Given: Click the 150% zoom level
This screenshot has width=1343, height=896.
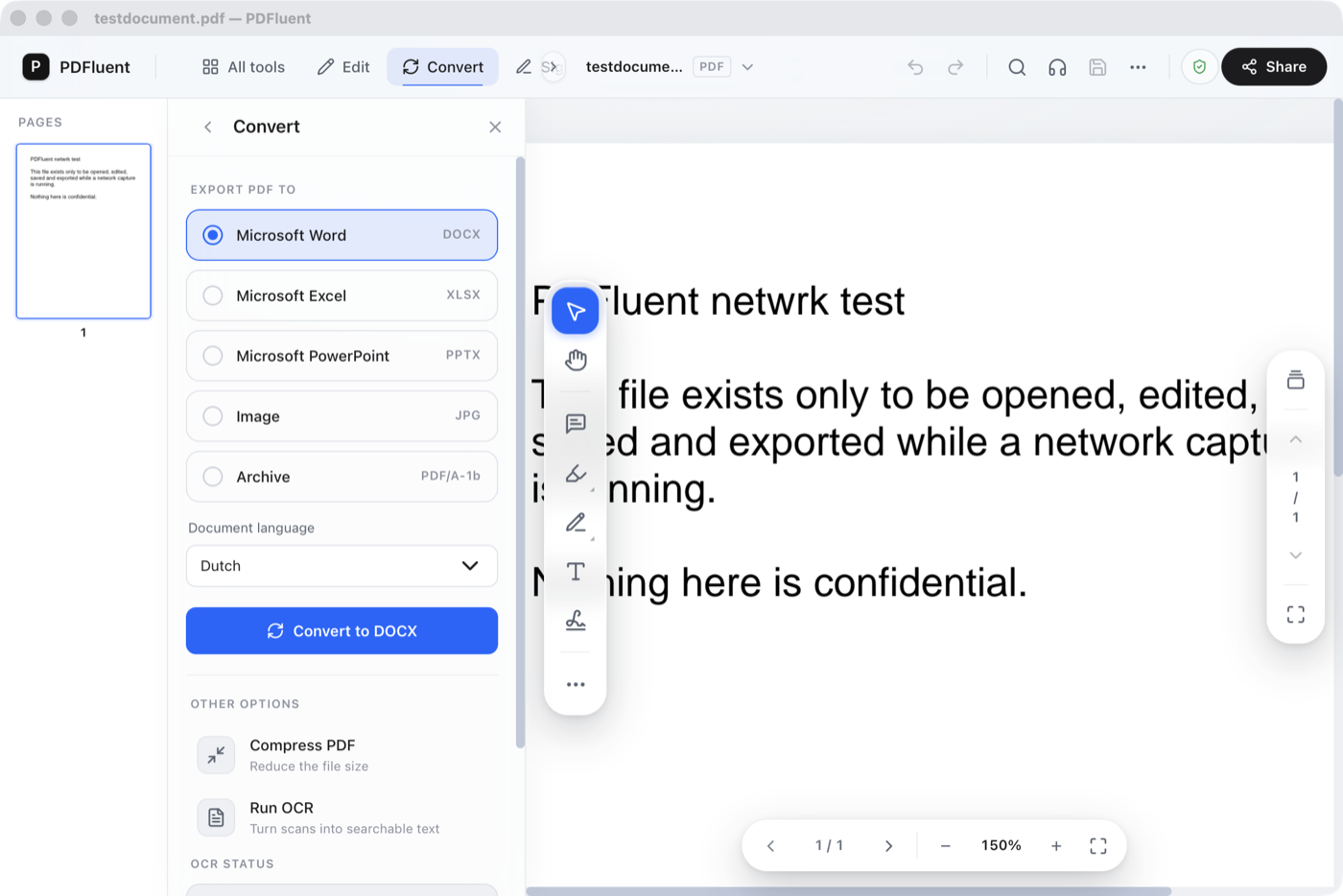Looking at the screenshot, I should point(1001,846).
